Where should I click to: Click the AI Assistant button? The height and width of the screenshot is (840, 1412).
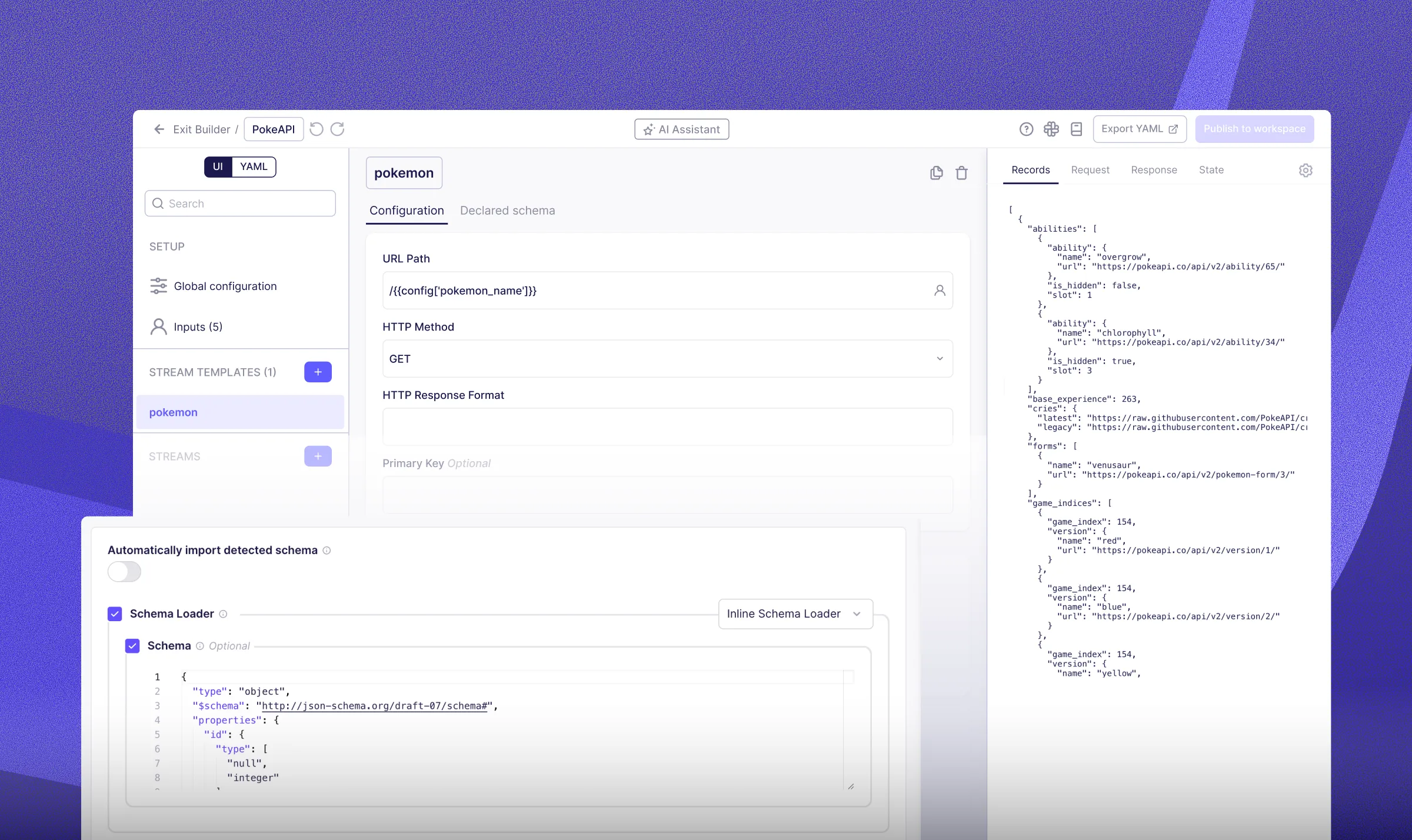(681, 129)
